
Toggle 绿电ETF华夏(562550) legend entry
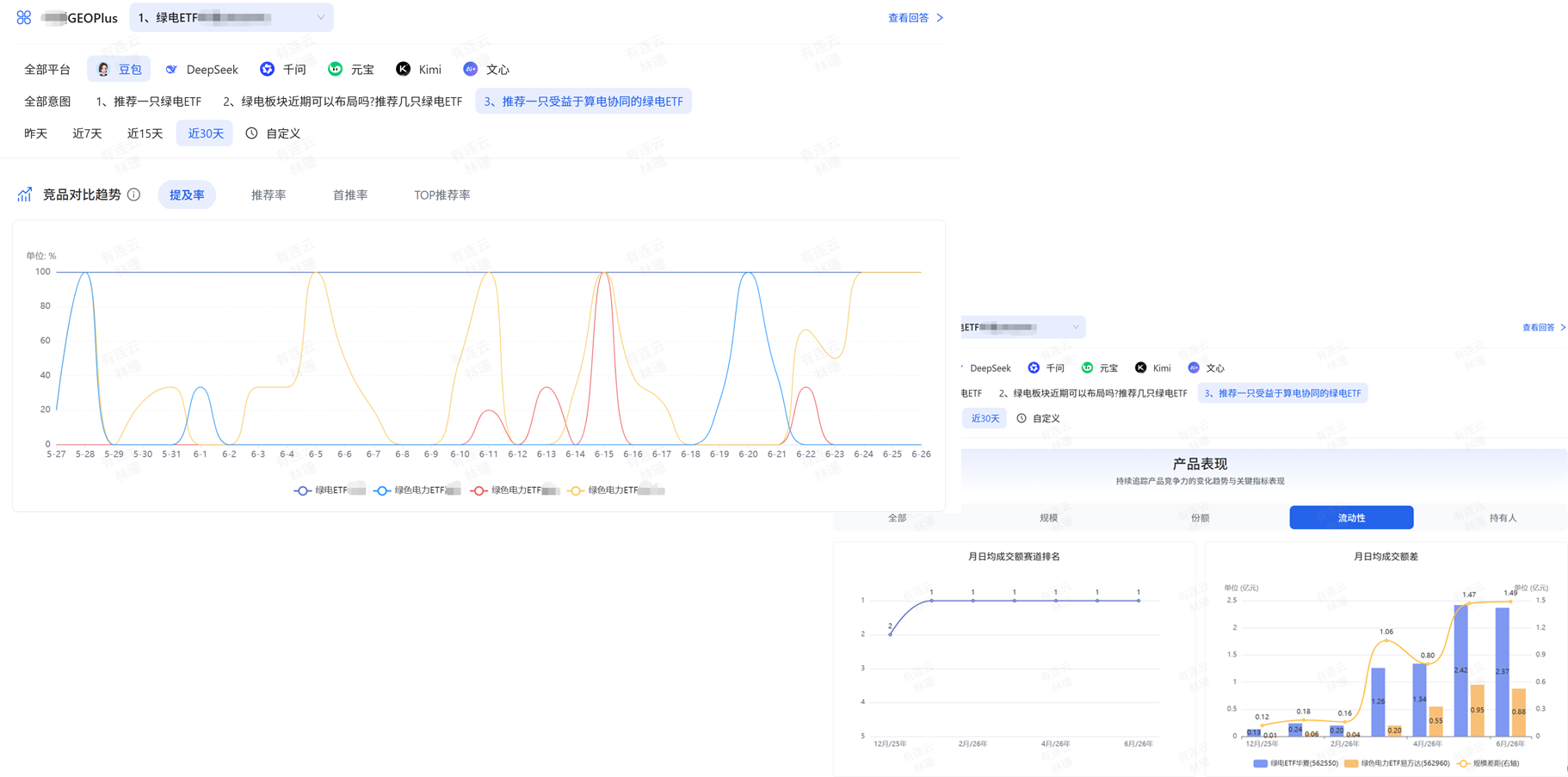[1295, 763]
